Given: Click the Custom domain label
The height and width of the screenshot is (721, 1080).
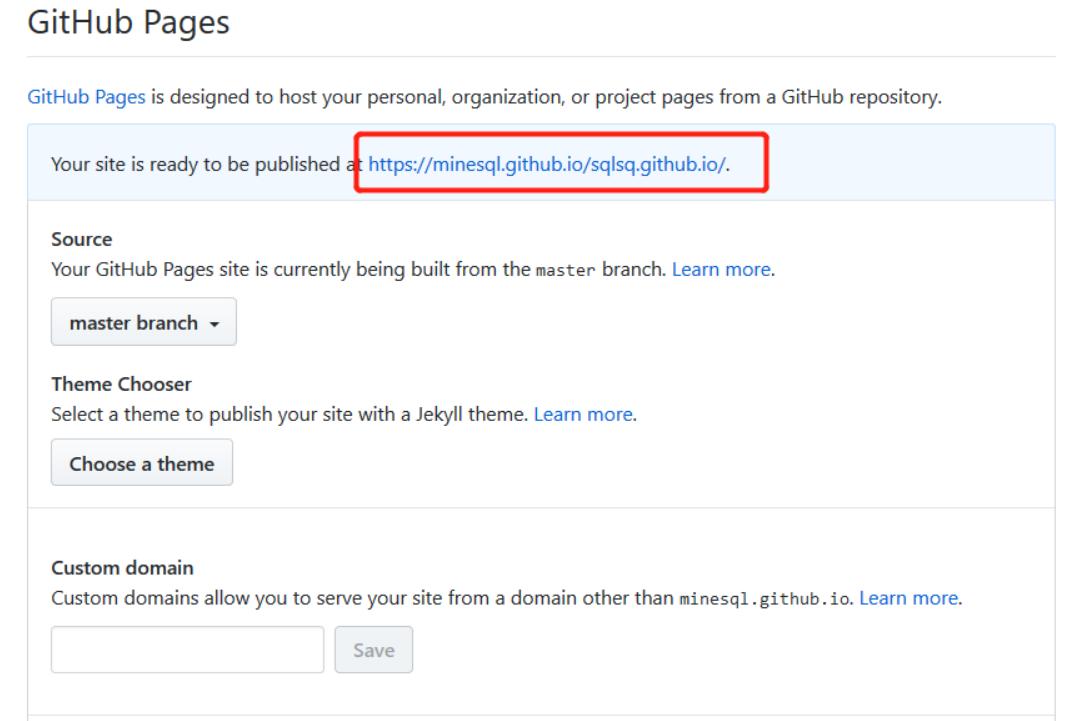Looking at the screenshot, I should click(122, 568).
